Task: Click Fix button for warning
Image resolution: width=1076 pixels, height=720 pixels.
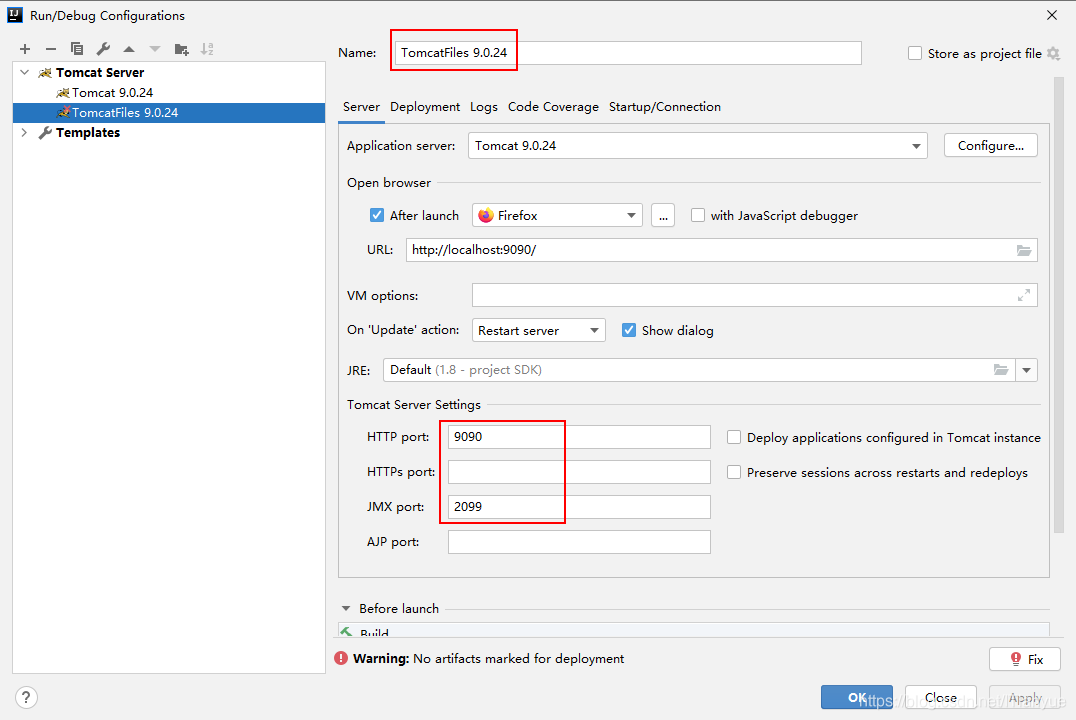Action: point(1025,659)
